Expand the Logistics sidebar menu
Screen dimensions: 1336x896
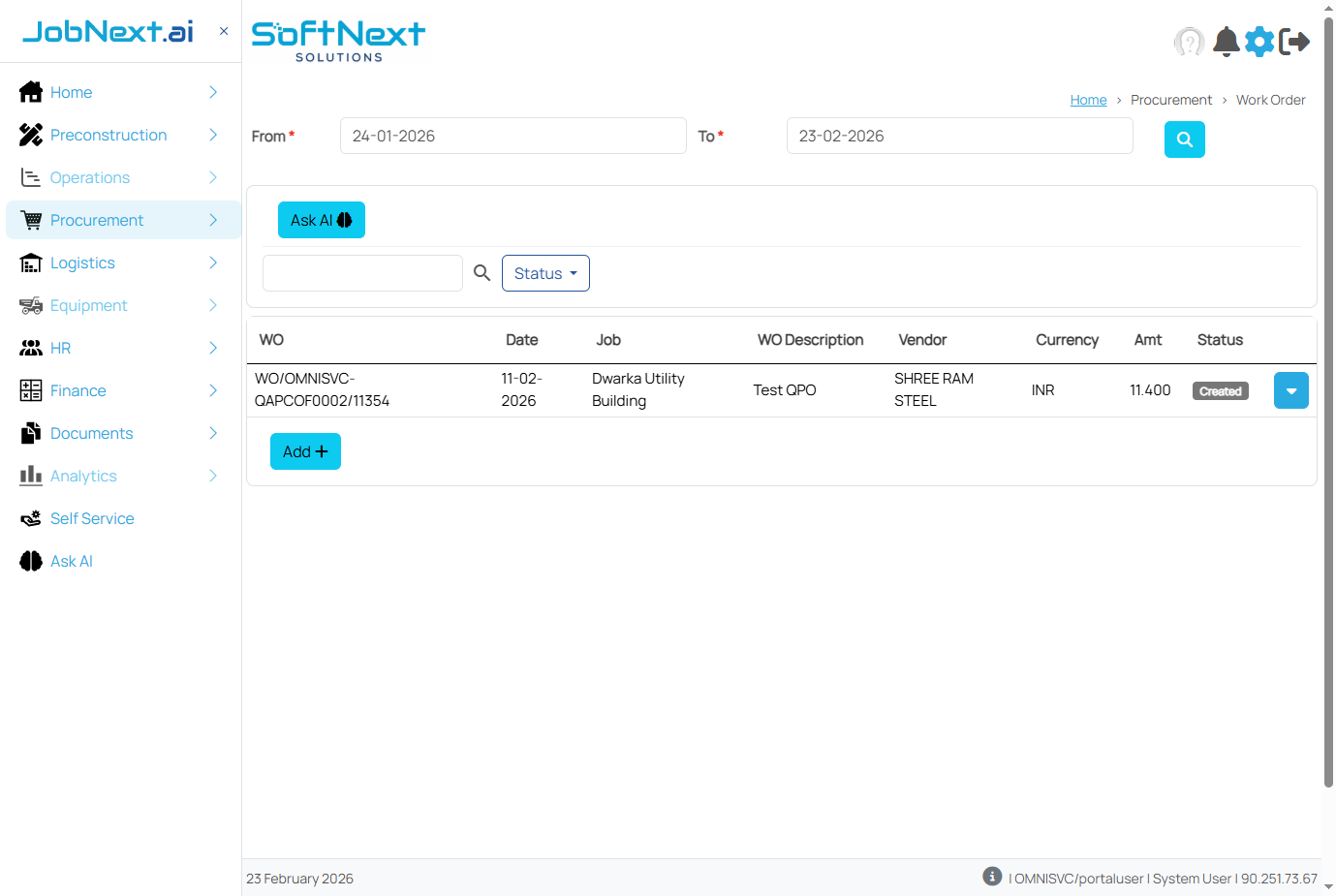(x=82, y=263)
